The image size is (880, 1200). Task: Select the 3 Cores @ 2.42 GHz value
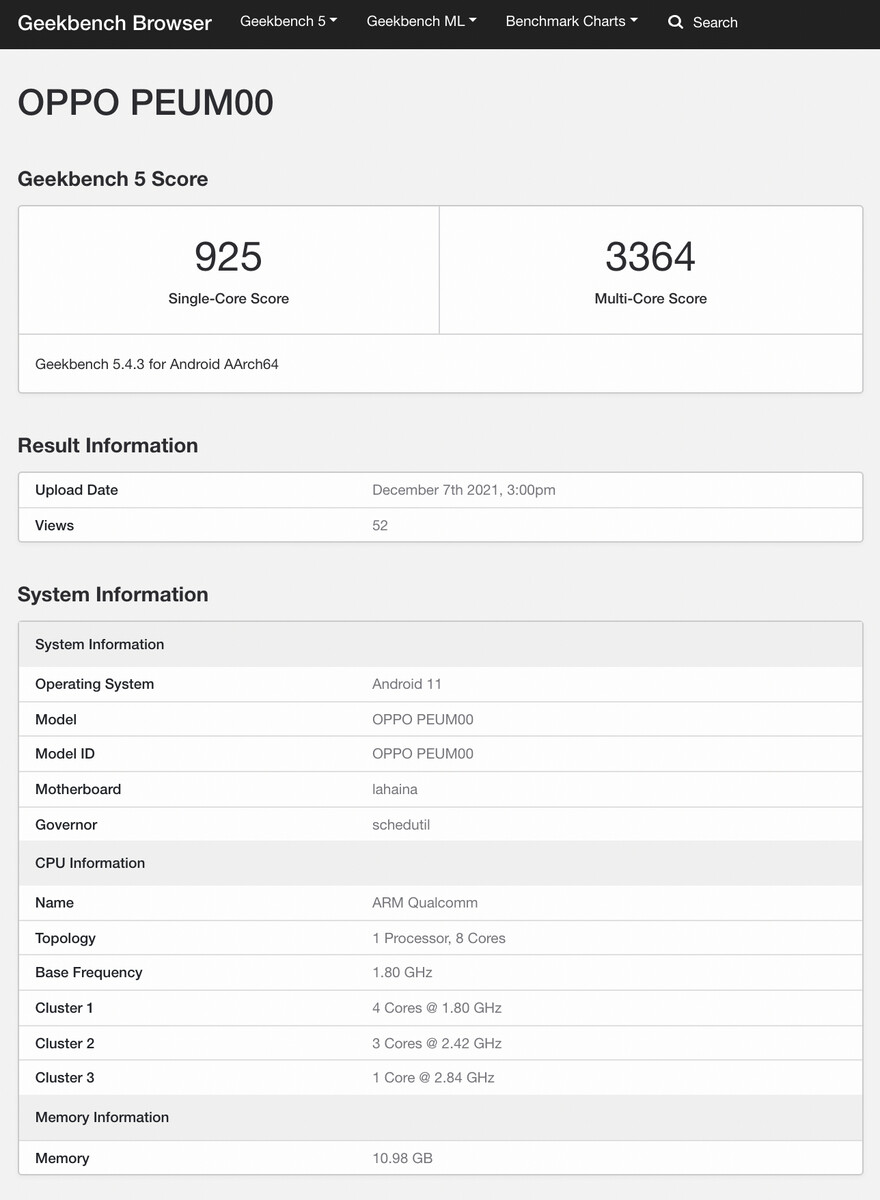click(437, 1043)
